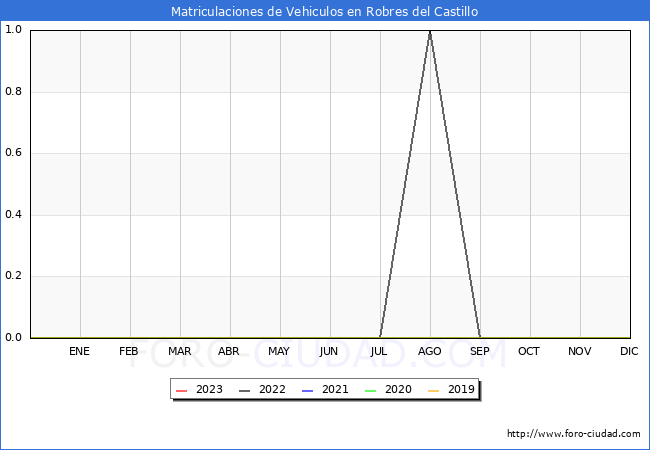Click the JUL month axis label

[379, 351]
